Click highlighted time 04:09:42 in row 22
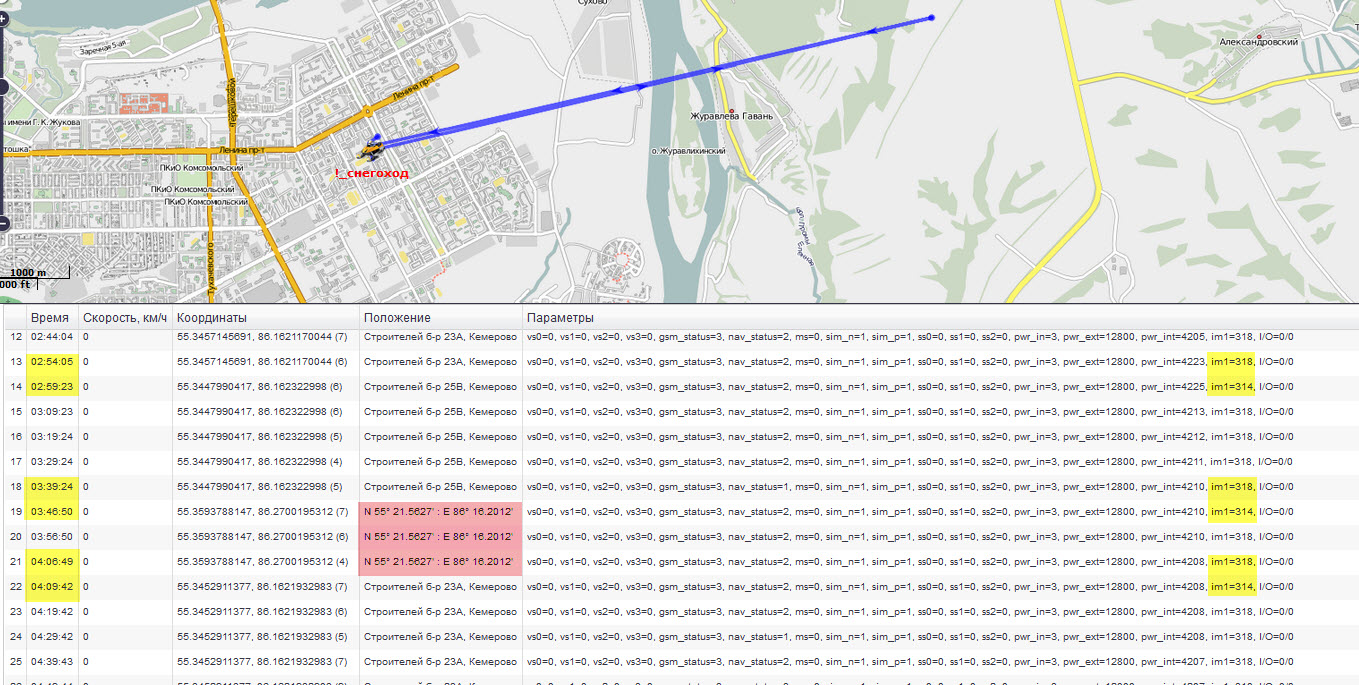The width and height of the screenshot is (1359, 685). 51,587
